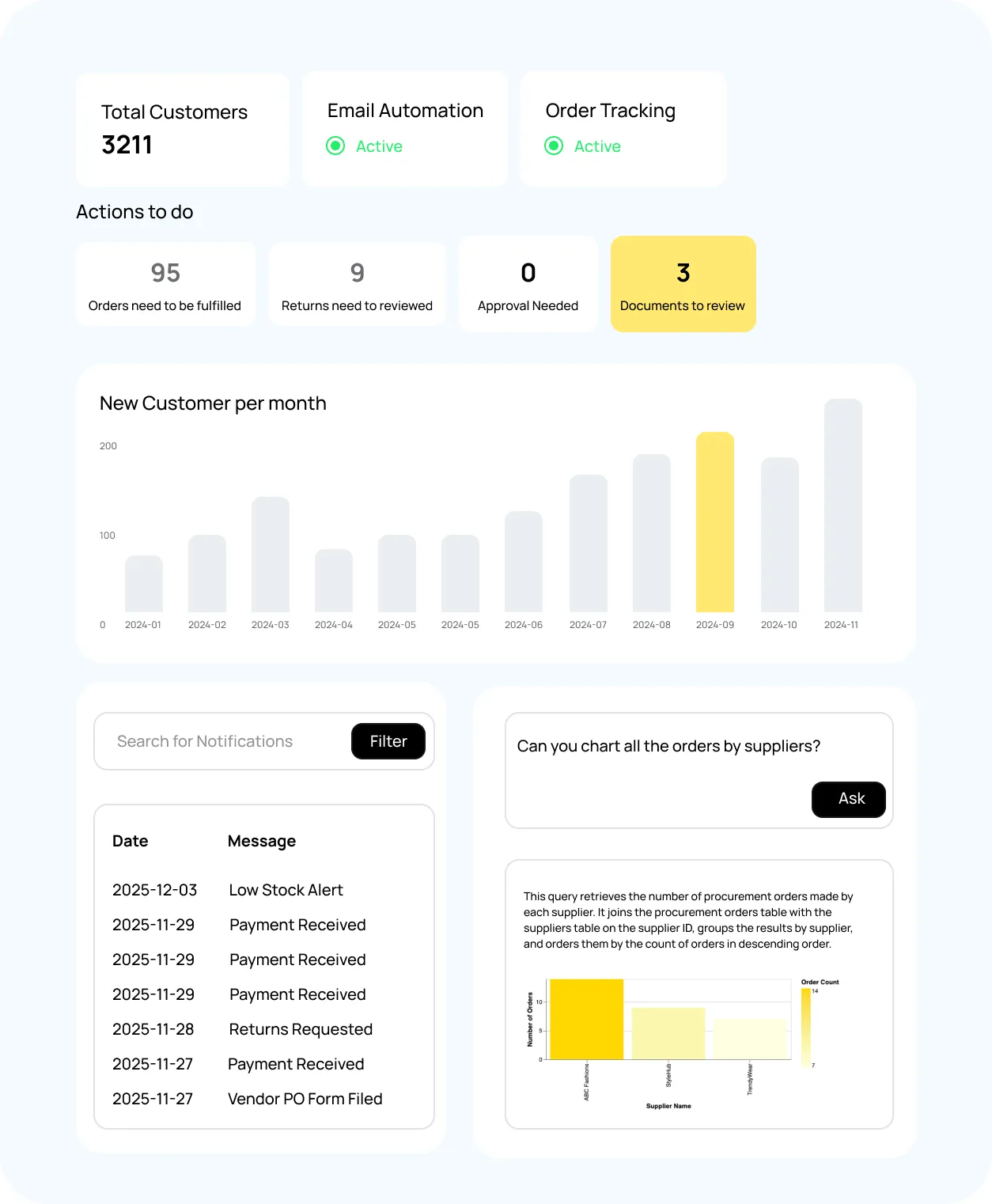This screenshot has width=992, height=1204.
Task: Click the Active label under Email Automation
Action: coord(379,146)
